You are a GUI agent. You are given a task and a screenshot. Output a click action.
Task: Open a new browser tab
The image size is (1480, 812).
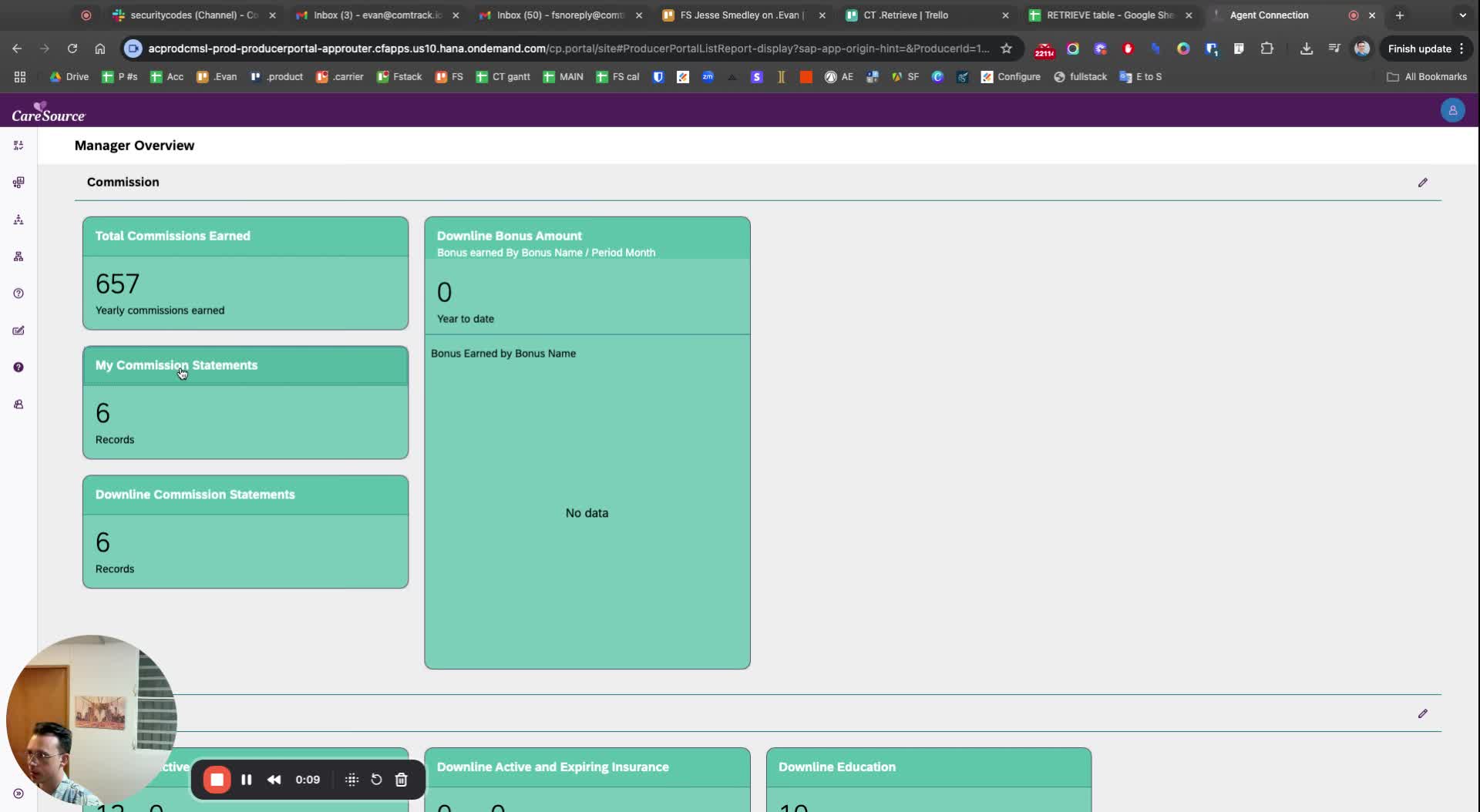click(x=1400, y=15)
